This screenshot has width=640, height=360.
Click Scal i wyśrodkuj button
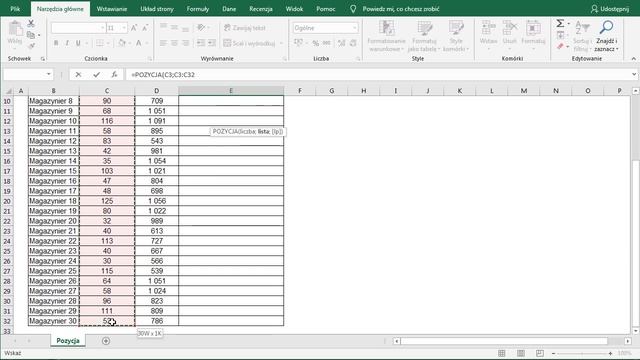click(250, 43)
